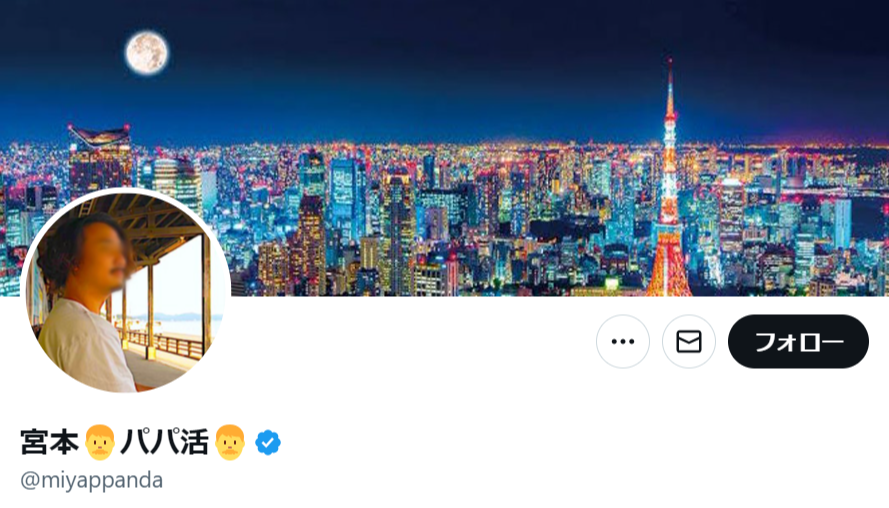Image resolution: width=889 pixels, height=508 pixels.
Task: Click the blue verified checkmark badge
Action: pos(268,442)
